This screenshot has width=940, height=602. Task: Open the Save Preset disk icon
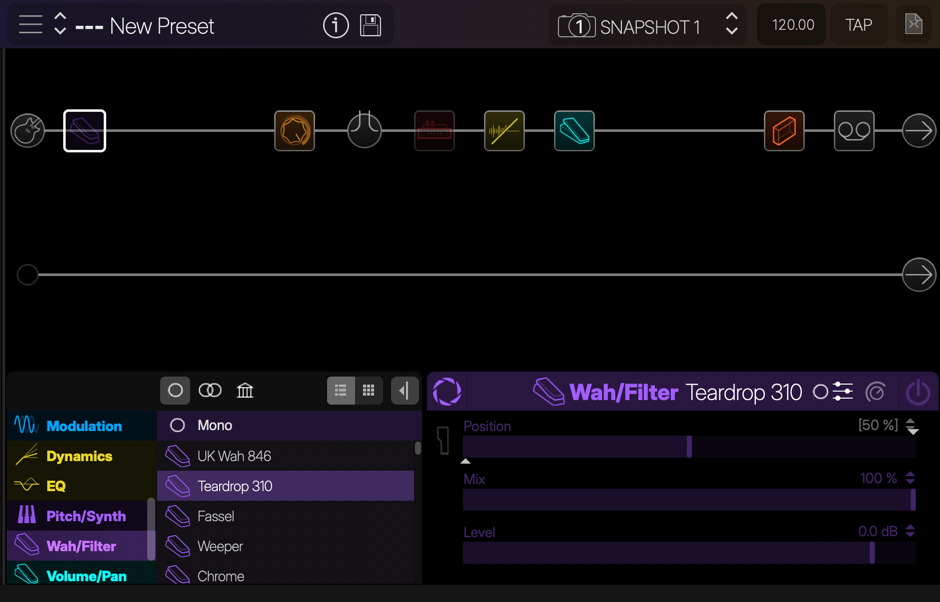coord(370,25)
